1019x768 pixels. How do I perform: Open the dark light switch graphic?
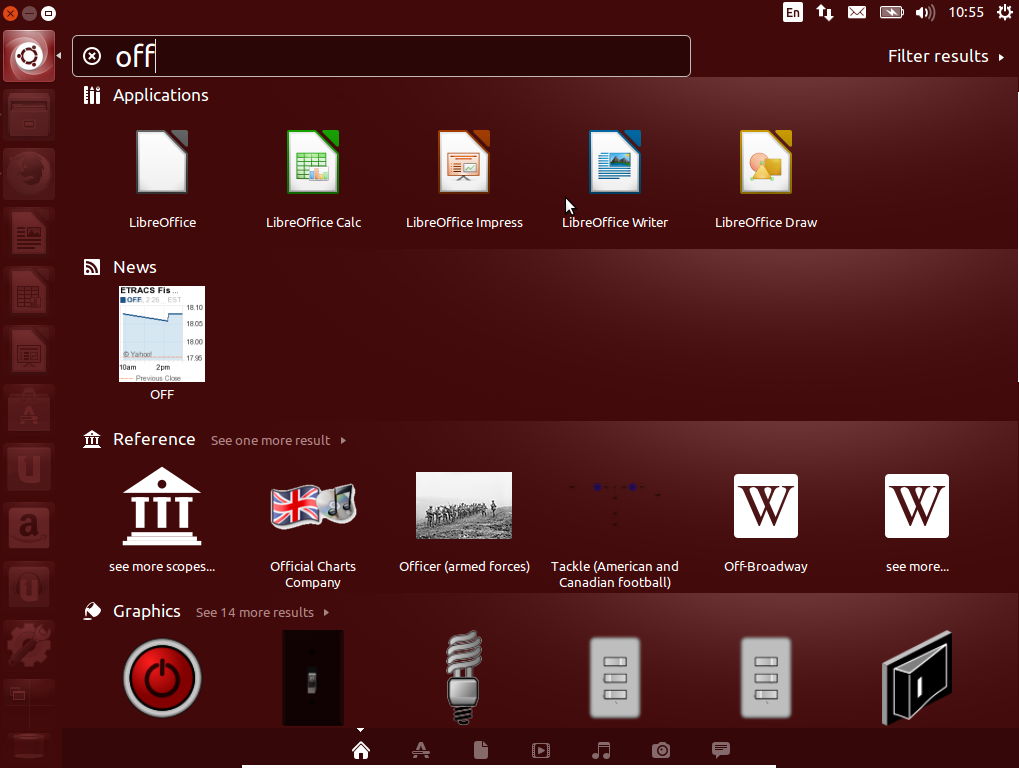tap(313, 678)
